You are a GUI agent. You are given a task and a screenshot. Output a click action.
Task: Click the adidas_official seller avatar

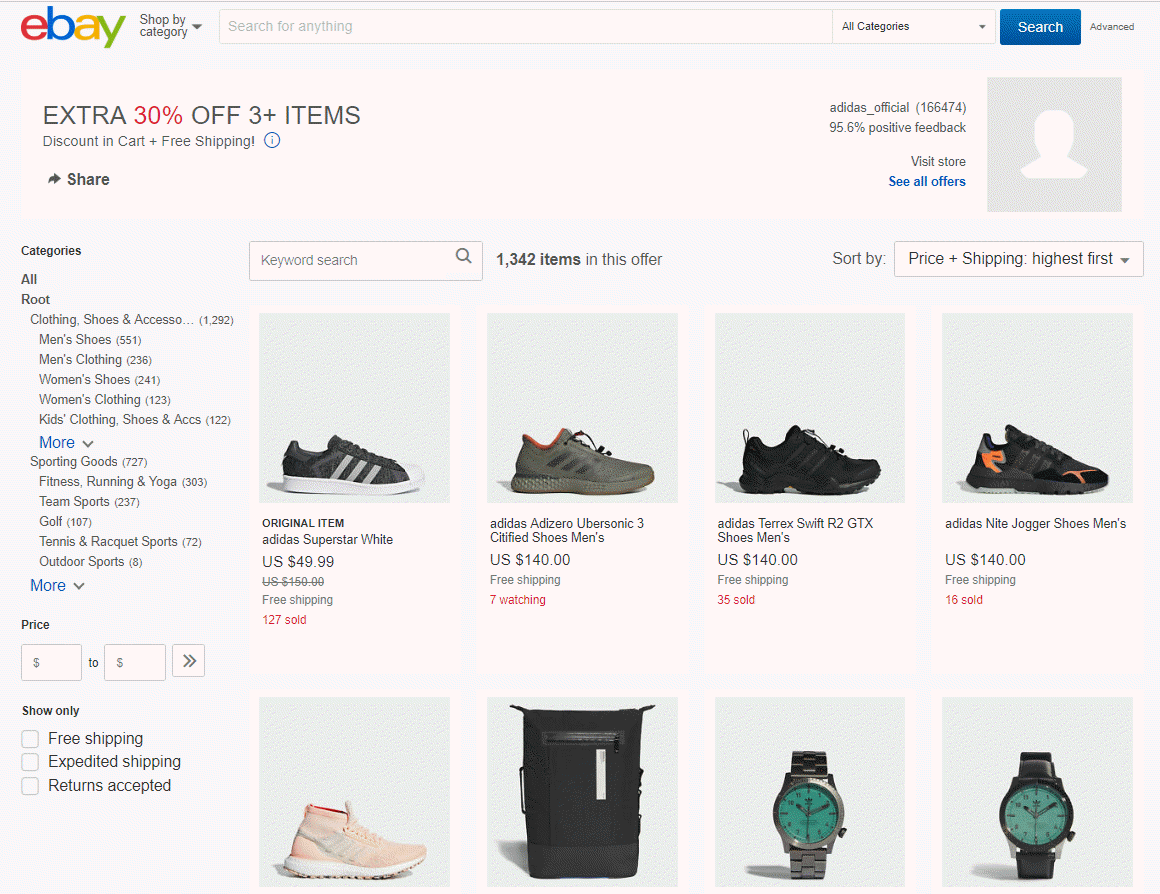pos(1054,144)
